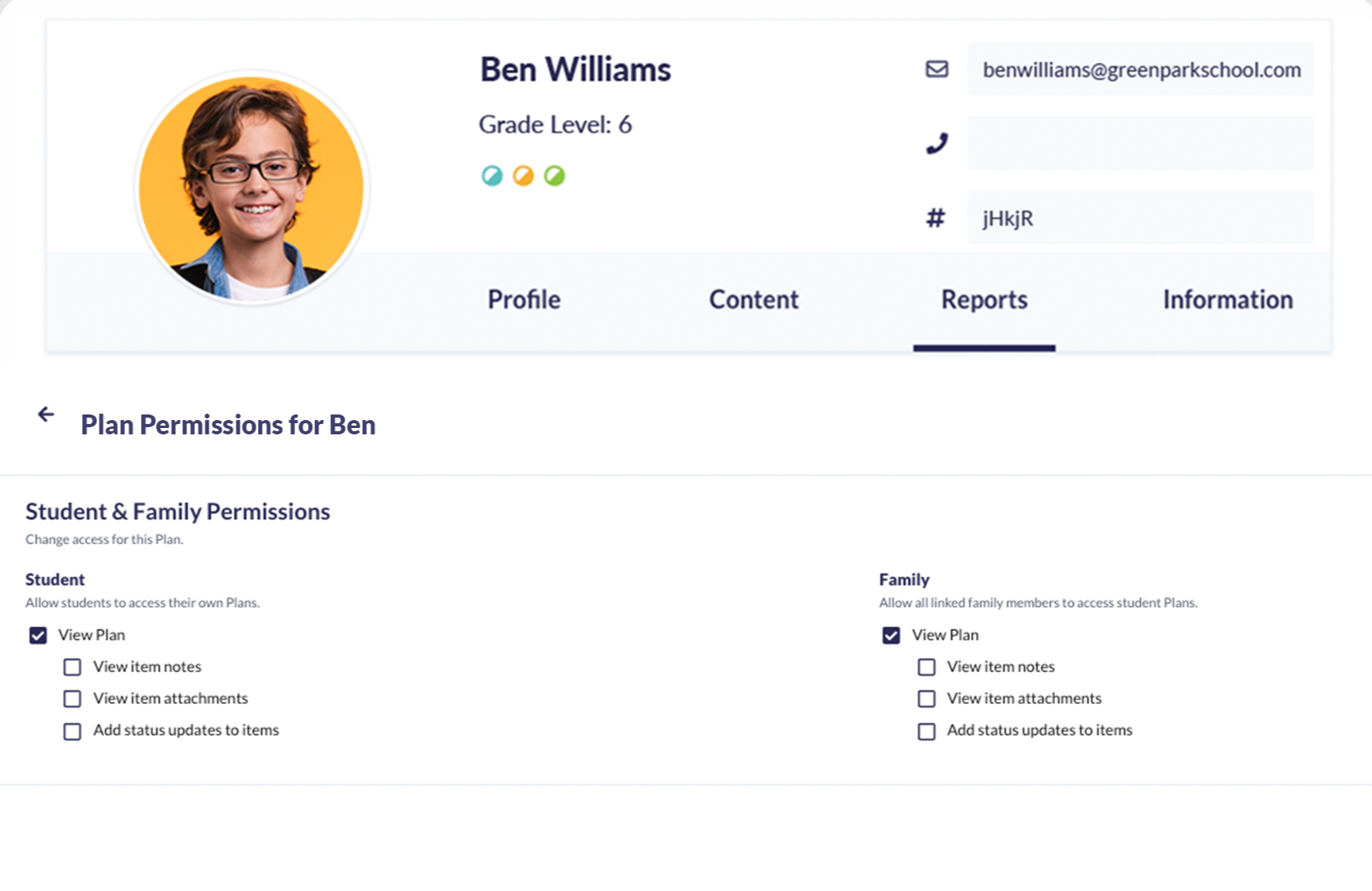
Task: Click the phone handset icon
Action: coord(937,144)
